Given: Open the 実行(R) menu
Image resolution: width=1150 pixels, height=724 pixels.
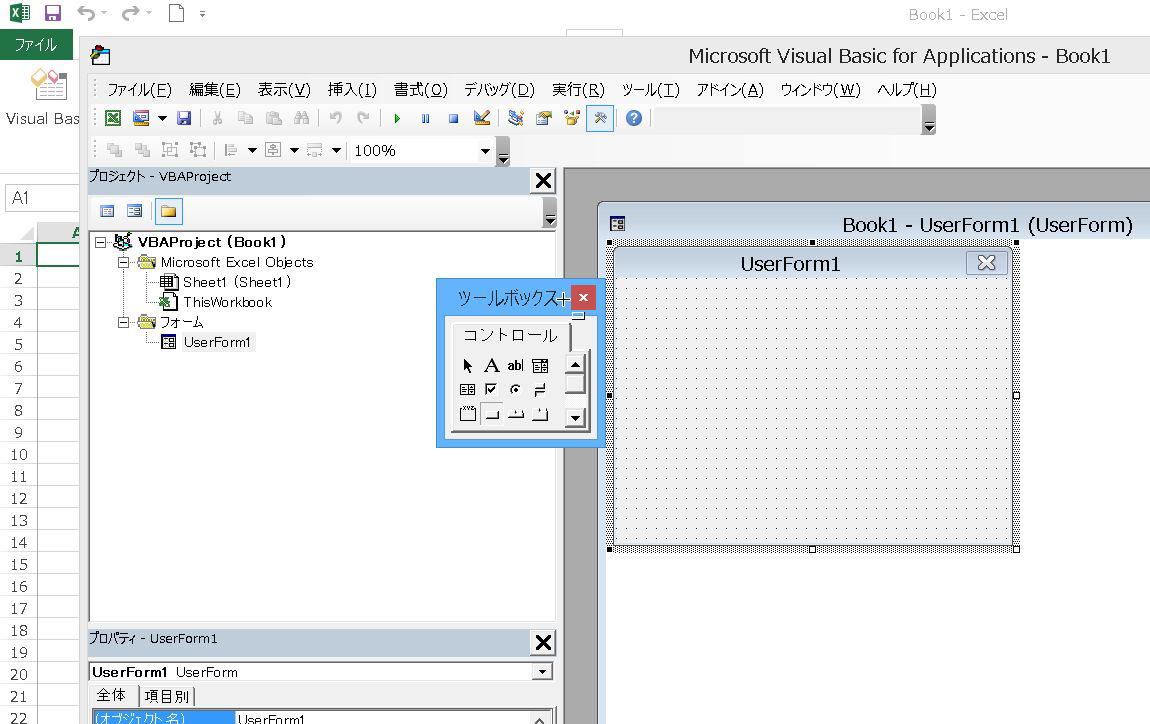Looking at the screenshot, I should pos(579,89).
